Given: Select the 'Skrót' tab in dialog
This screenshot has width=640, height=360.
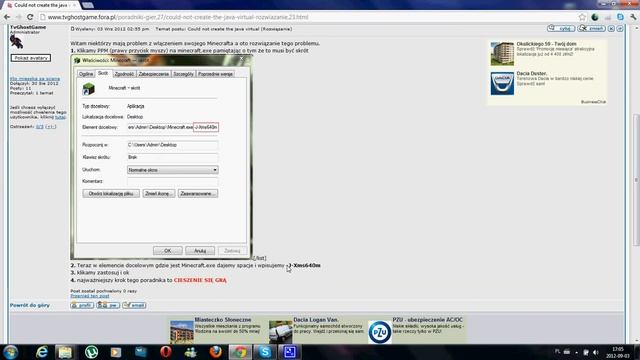Looking at the screenshot, I should 103,73.
